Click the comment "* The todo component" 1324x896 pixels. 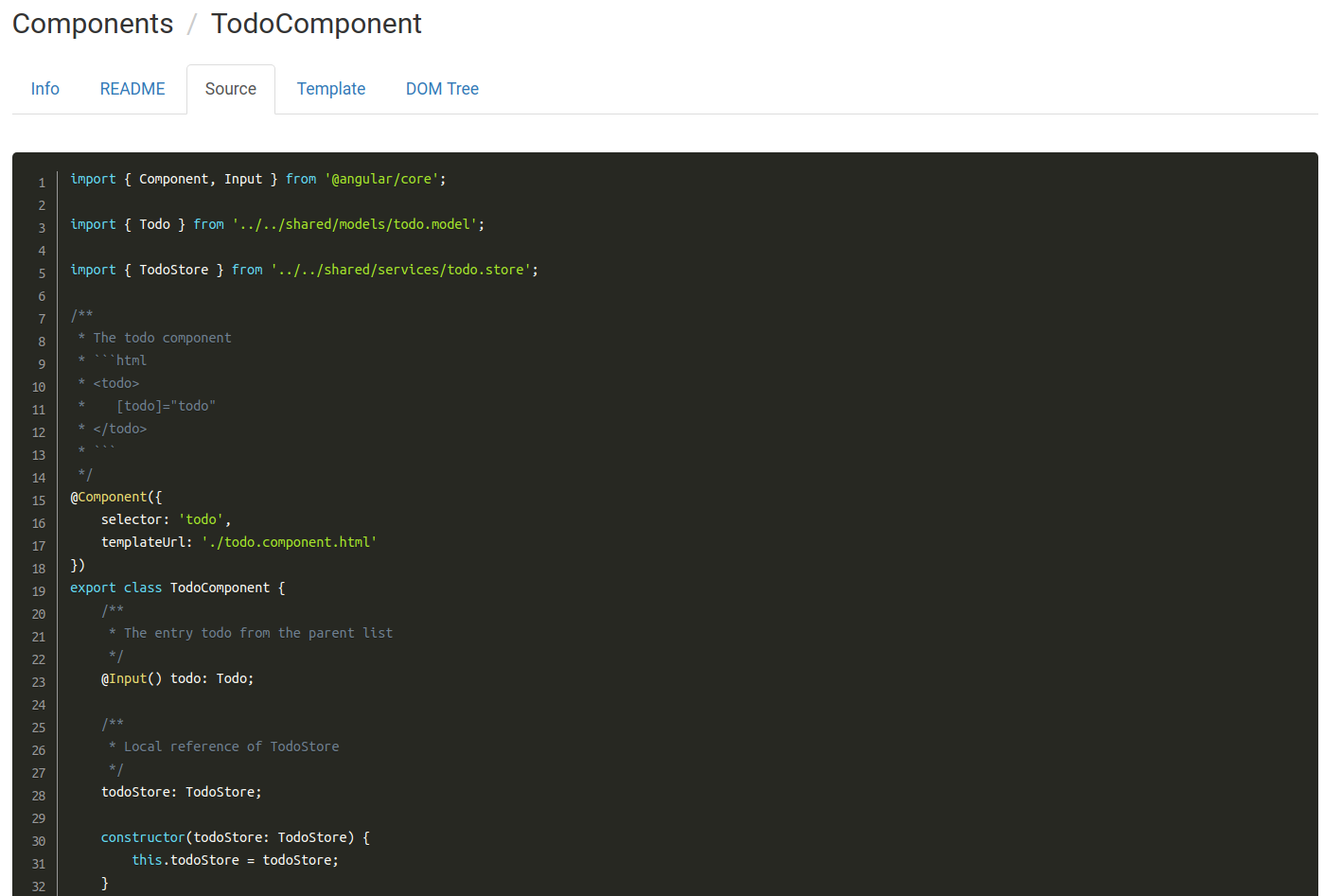155,338
